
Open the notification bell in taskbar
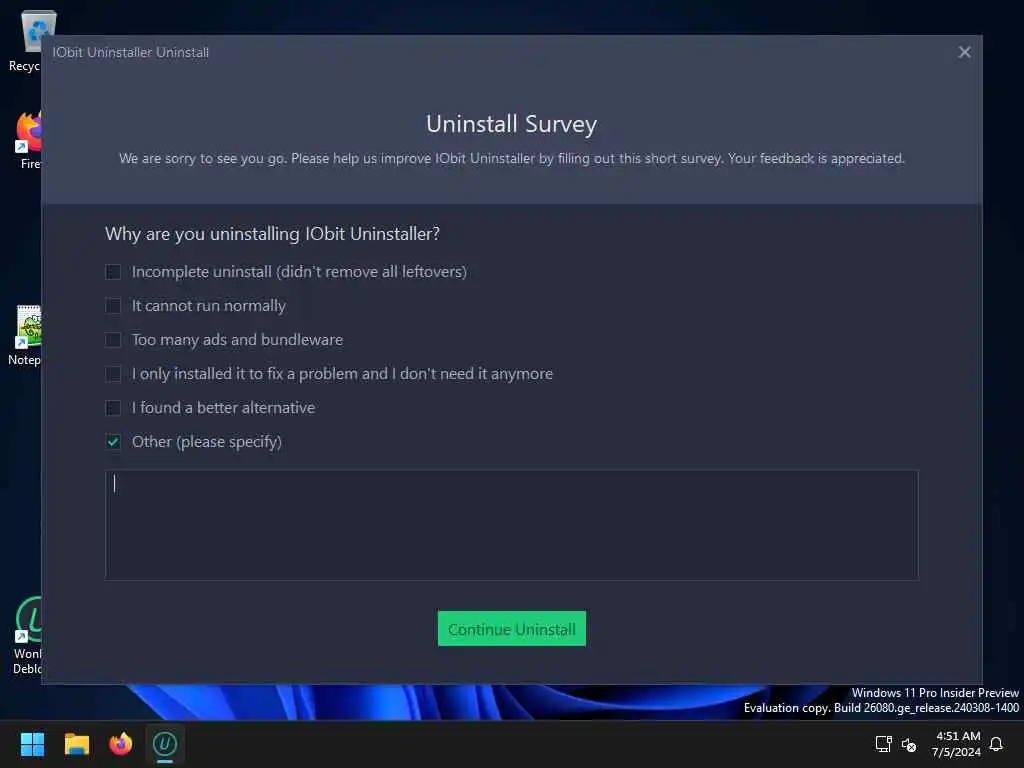pyautogui.click(x=996, y=744)
